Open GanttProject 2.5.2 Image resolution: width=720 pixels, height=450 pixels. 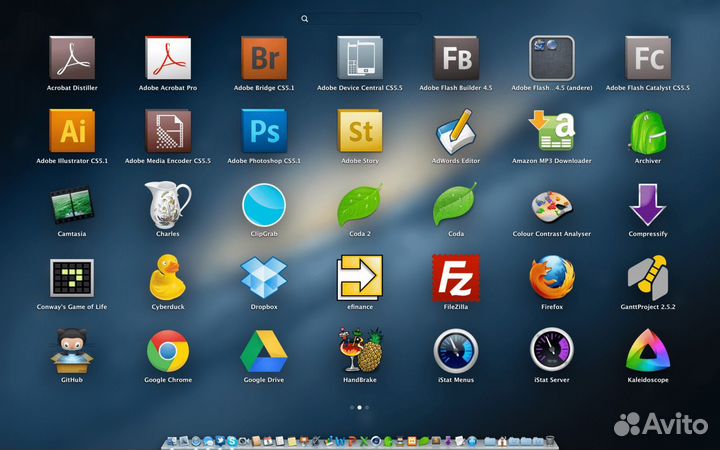[648, 277]
